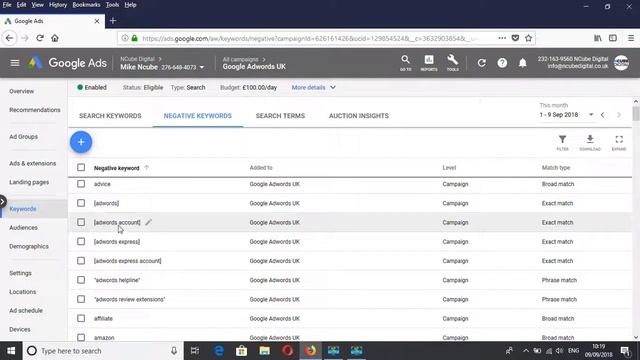
Task: Click the Google Ads logo
Action: [67, 63]
